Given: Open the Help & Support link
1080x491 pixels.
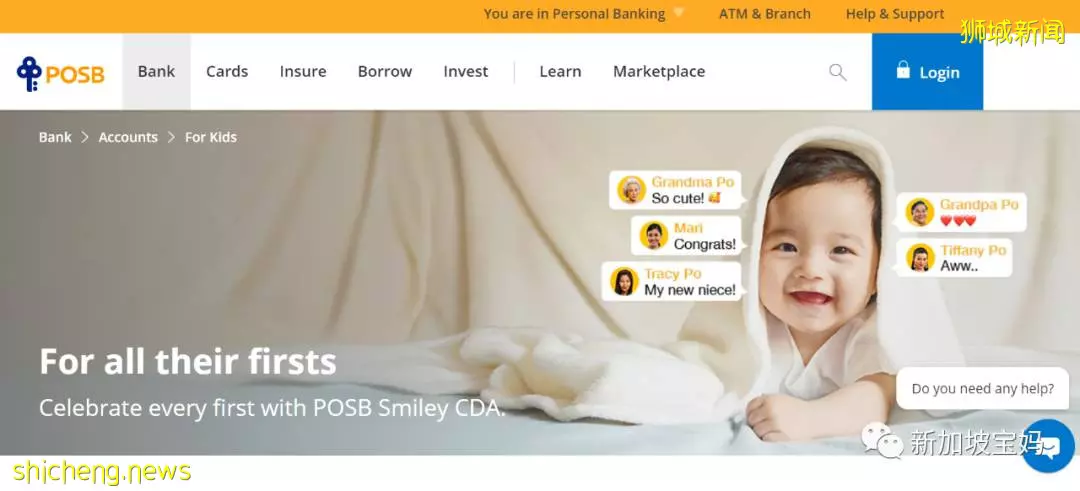Looking at the screenshot, I should point(895,14).
